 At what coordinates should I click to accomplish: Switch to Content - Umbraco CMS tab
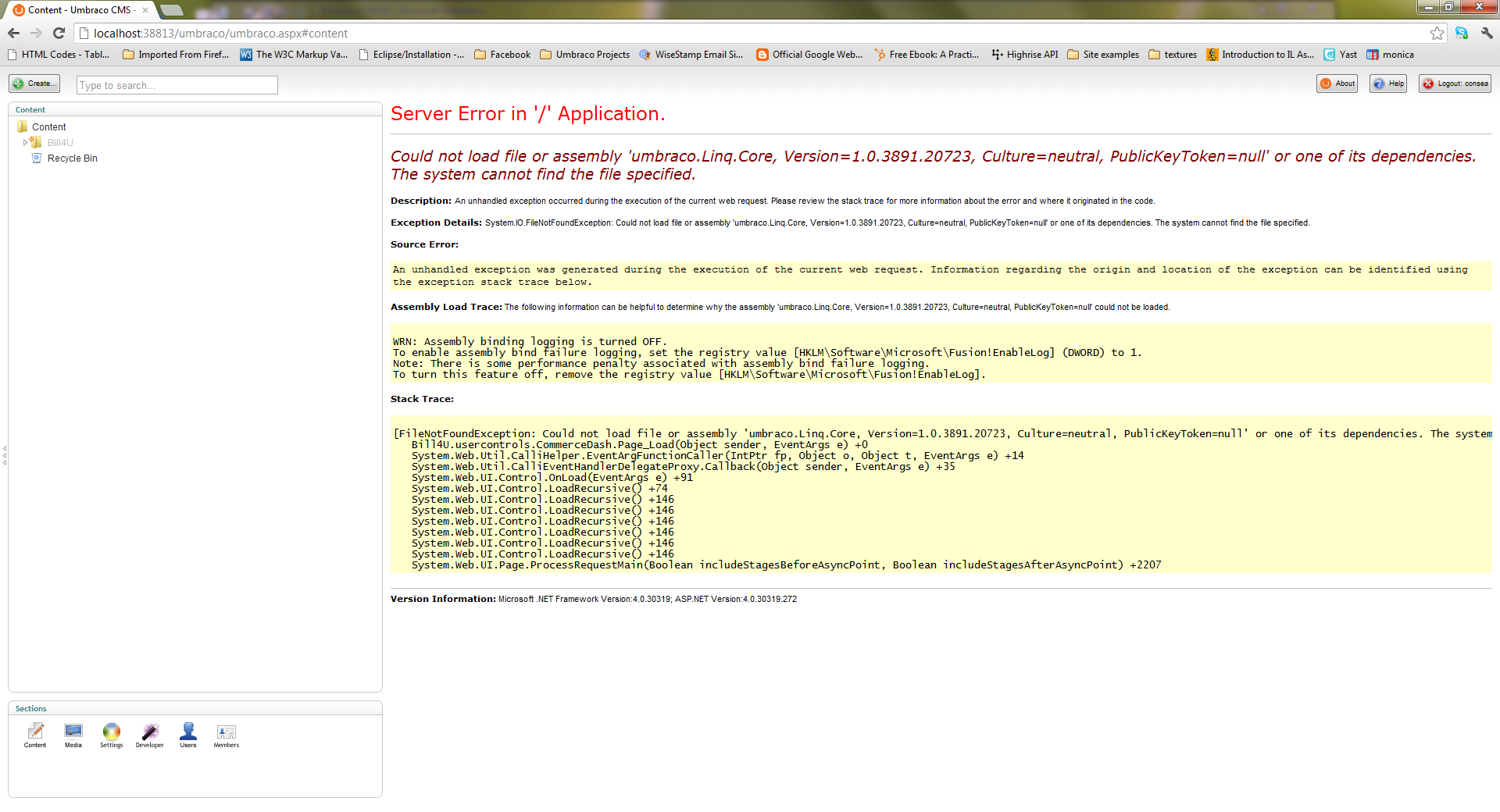click(78, 10)
